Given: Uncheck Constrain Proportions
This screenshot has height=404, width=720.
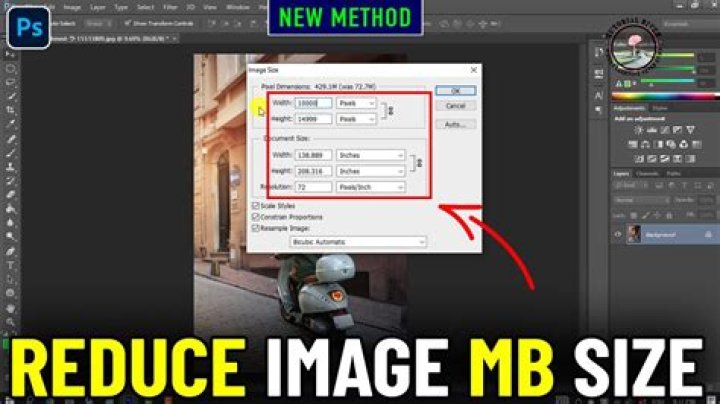Looking at the screenshot, I should 256,216.
